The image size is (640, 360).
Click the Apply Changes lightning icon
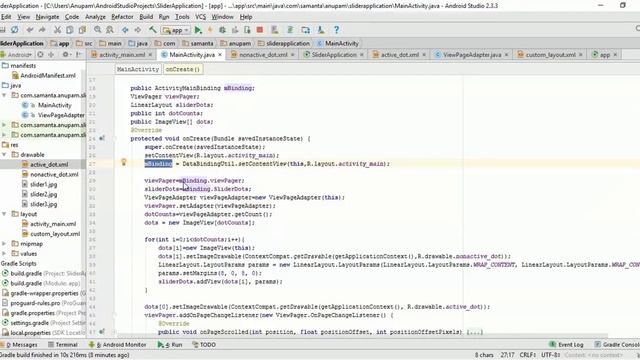[210, 30]
